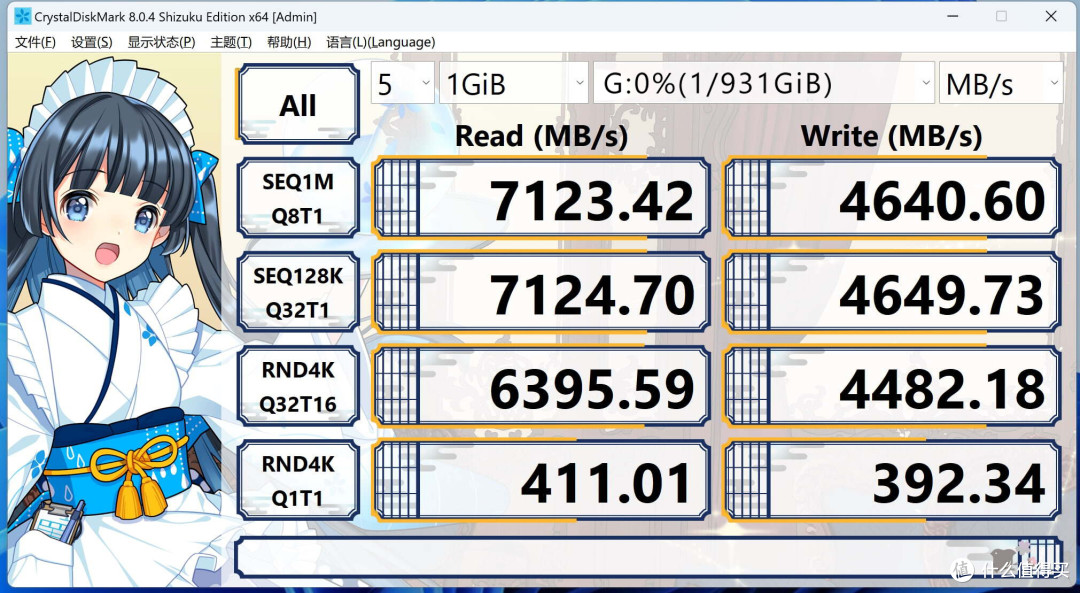Image resolution: width=1080 pixels, height=593 pixels.
Task: Expand the MB/s unit dropdown
Action: (x=1001, y=83)
